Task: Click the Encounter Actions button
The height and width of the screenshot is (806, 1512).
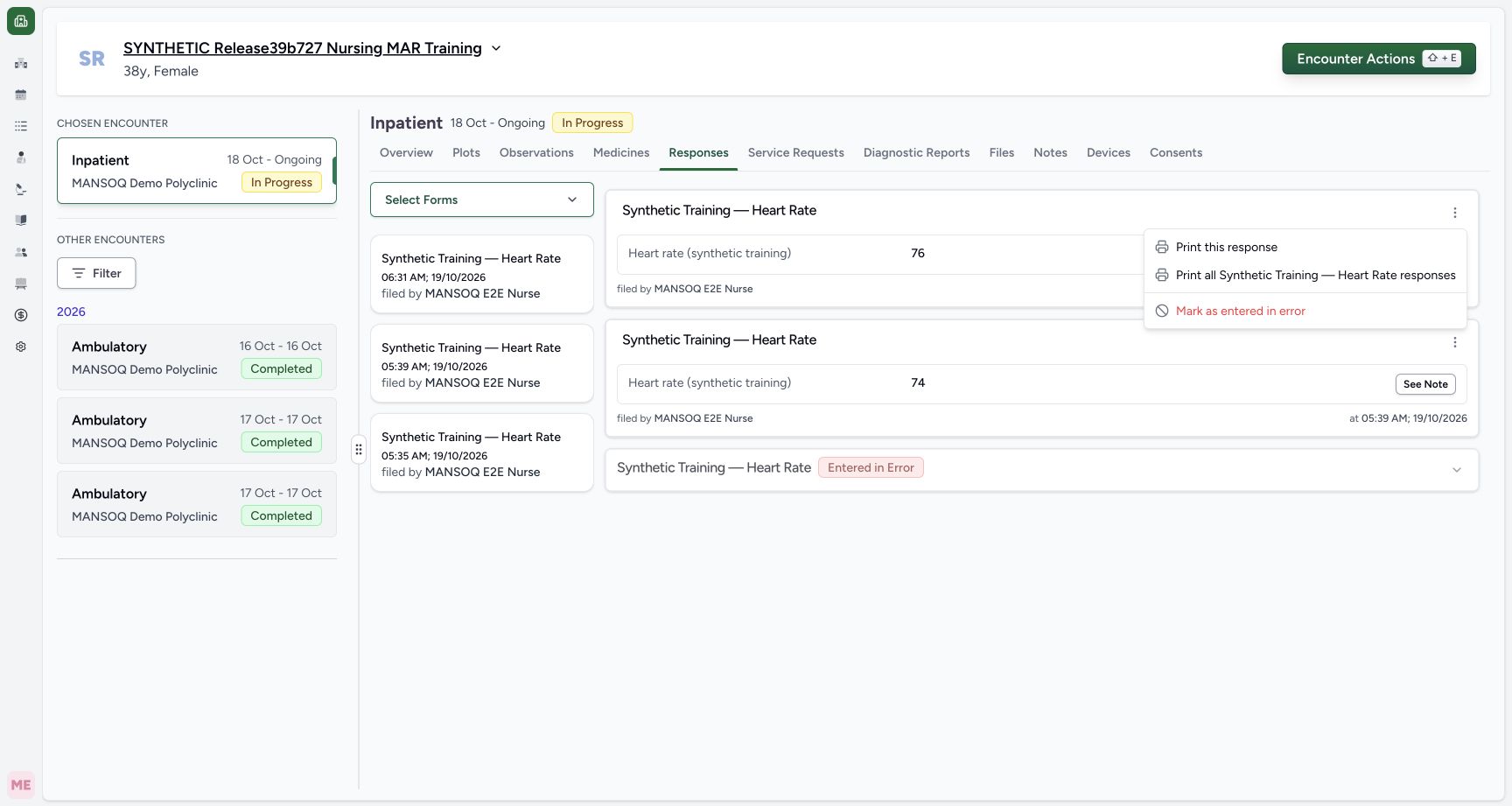Action: click(x=1379, y=59)
